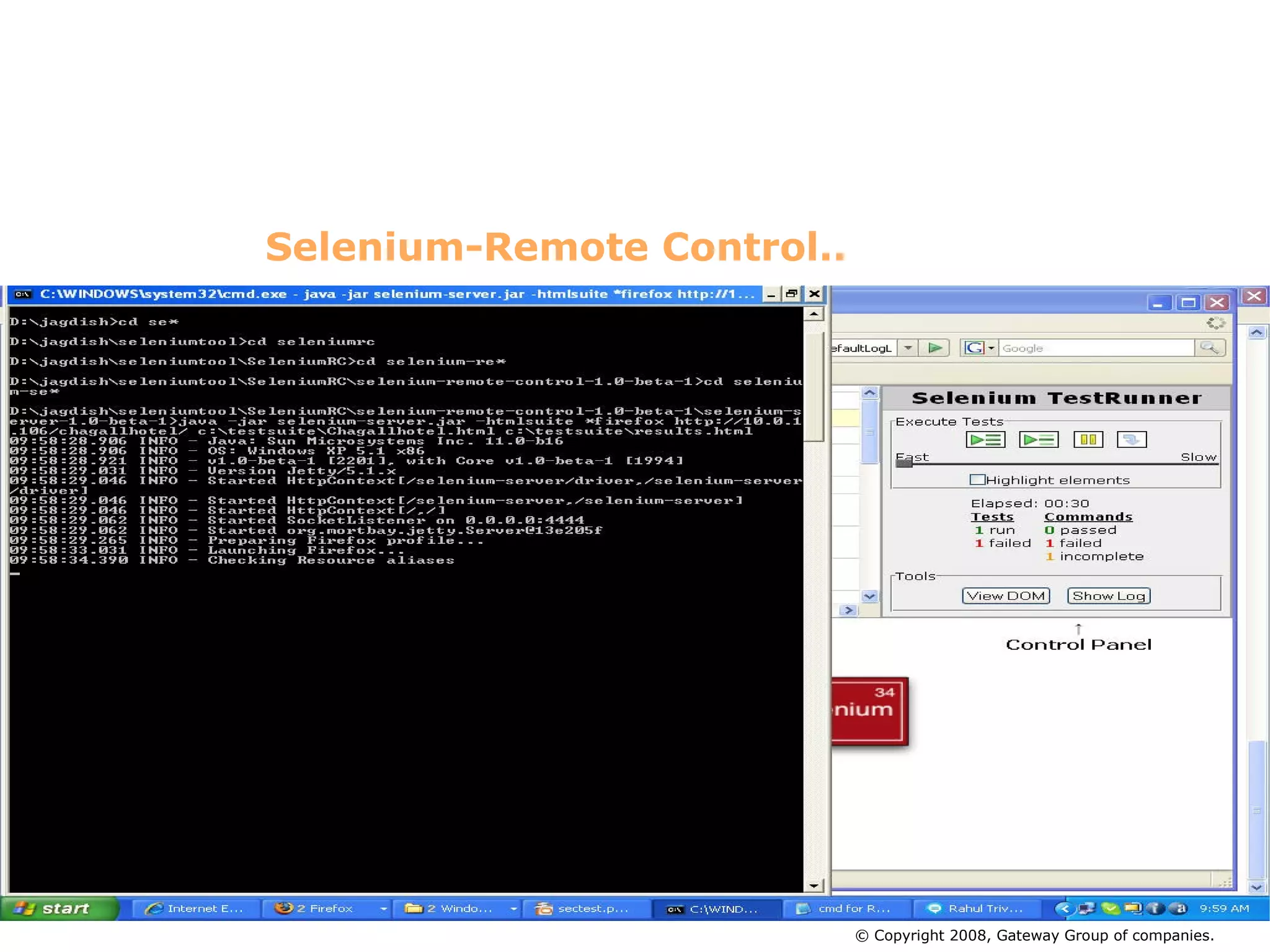This screenshot has height=952, width=1270.
Task: Click cmd window scrollbar up arrow
Action: 814,314
